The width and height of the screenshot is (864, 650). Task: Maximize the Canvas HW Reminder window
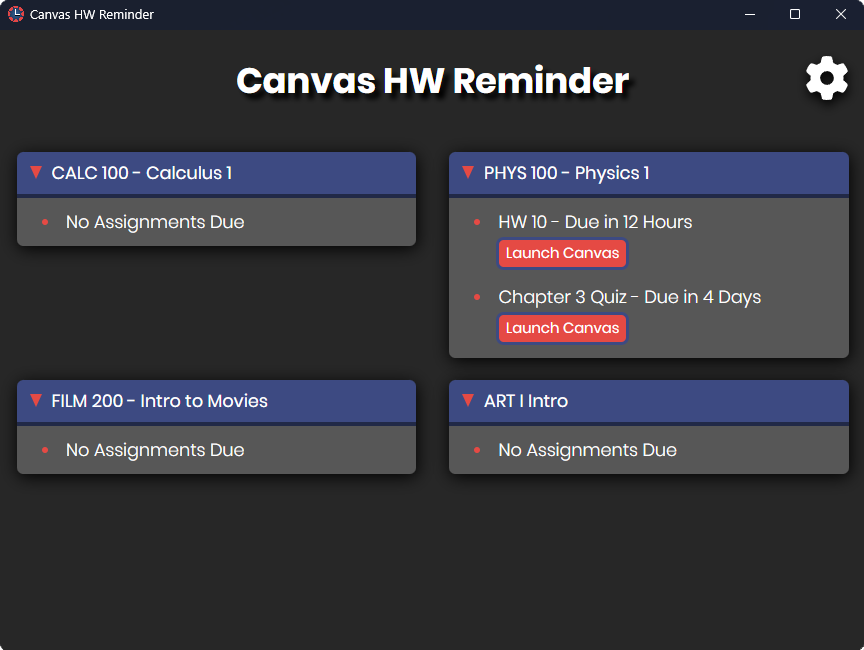click(795, 14)
